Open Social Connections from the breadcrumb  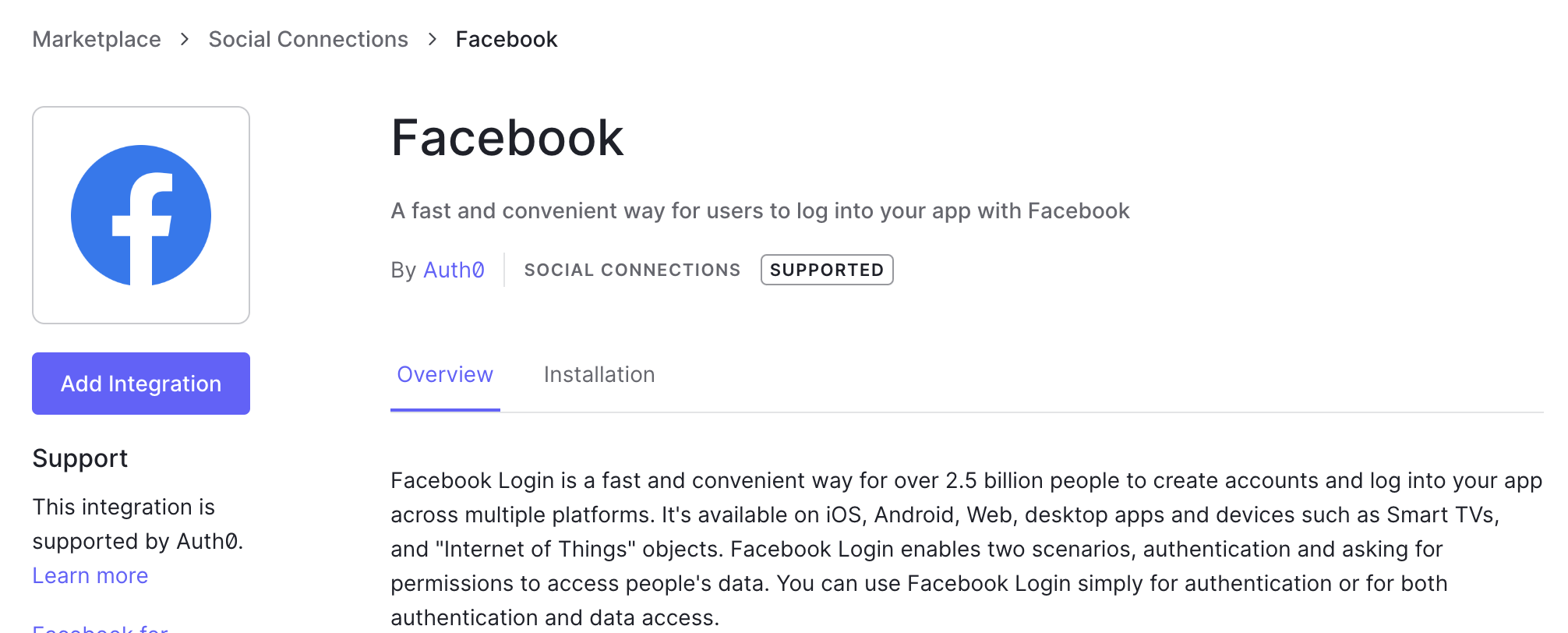click(x=308, y=39)
